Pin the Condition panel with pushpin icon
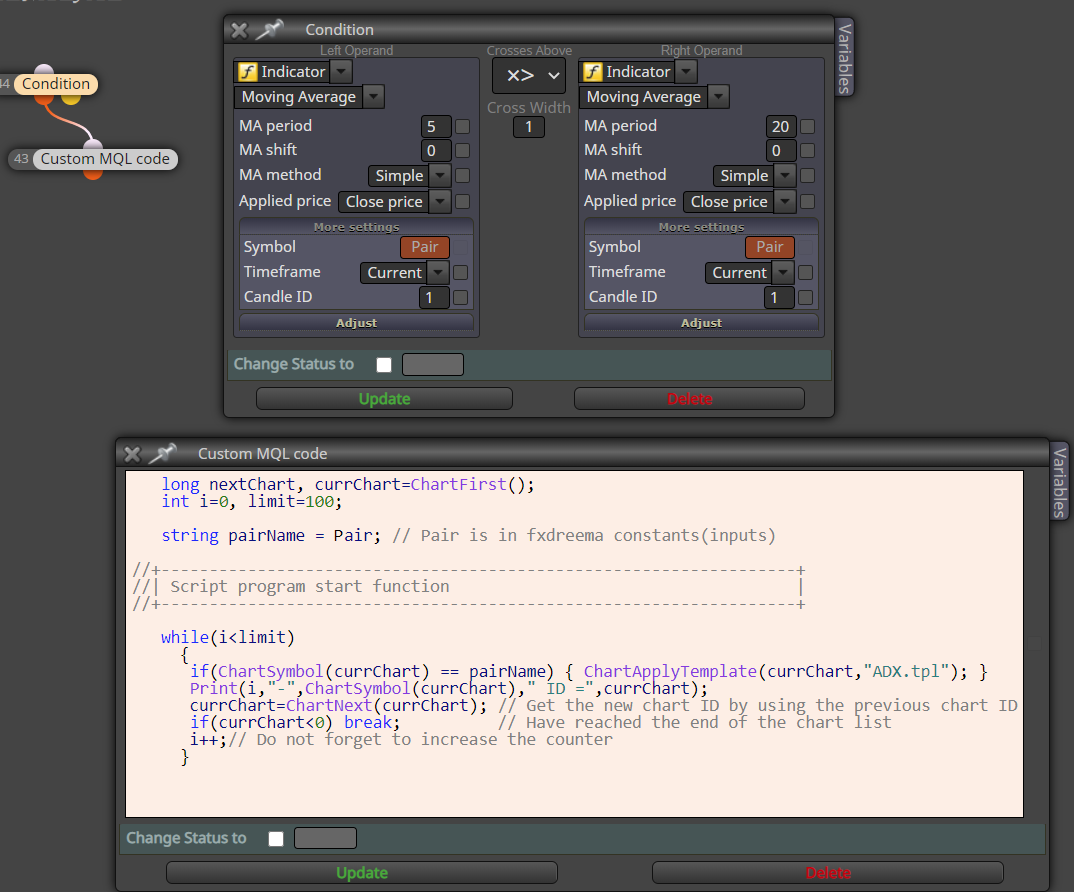 click(x=268, y=29)
